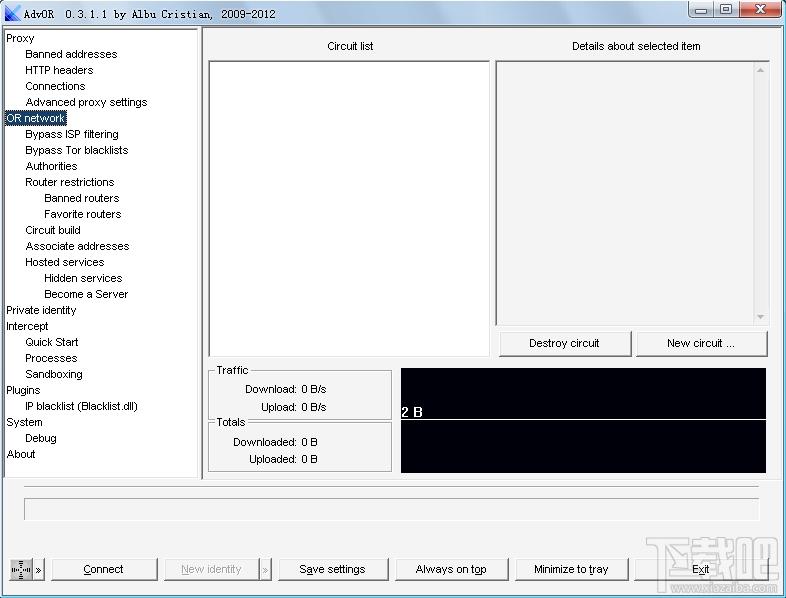Click the Uploaded: 0 B total
Image resolution: width=786 pixels, height=598 pixels.
click(x=309, y=460)
